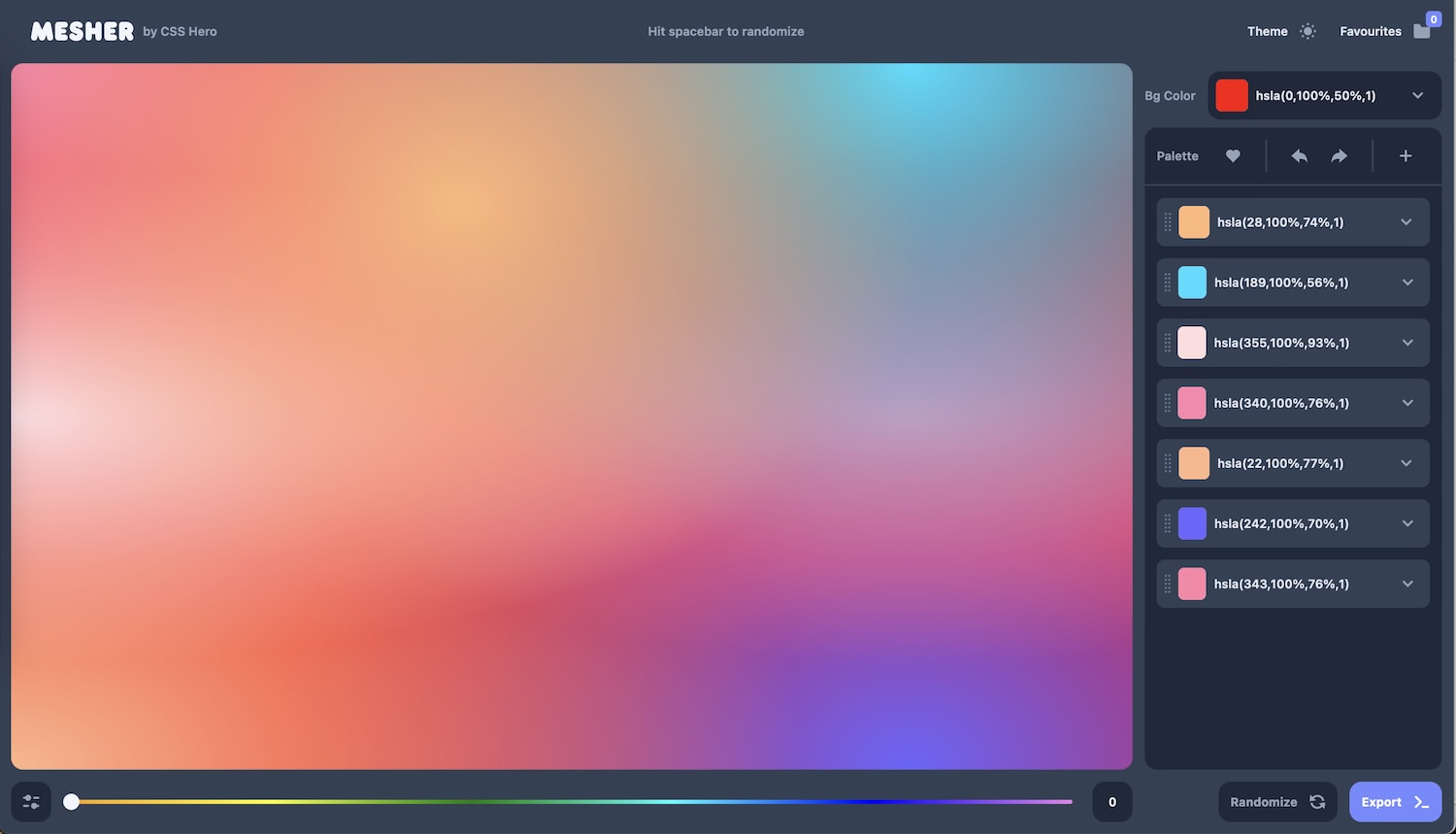Image resolution: width=1456 pixels, height=834 pixels.
Task: Expand the hsla(340,100%,76%,1) row chevron
Action: pyautogui.click(x=1407, y=403)
